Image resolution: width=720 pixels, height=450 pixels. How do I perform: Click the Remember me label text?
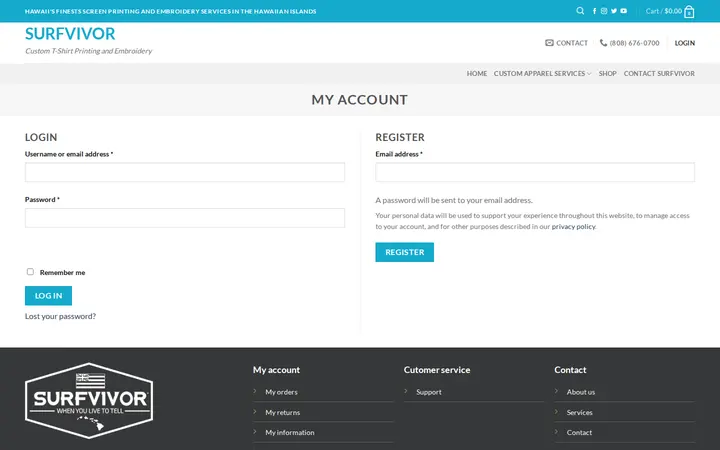coord(62,272)
